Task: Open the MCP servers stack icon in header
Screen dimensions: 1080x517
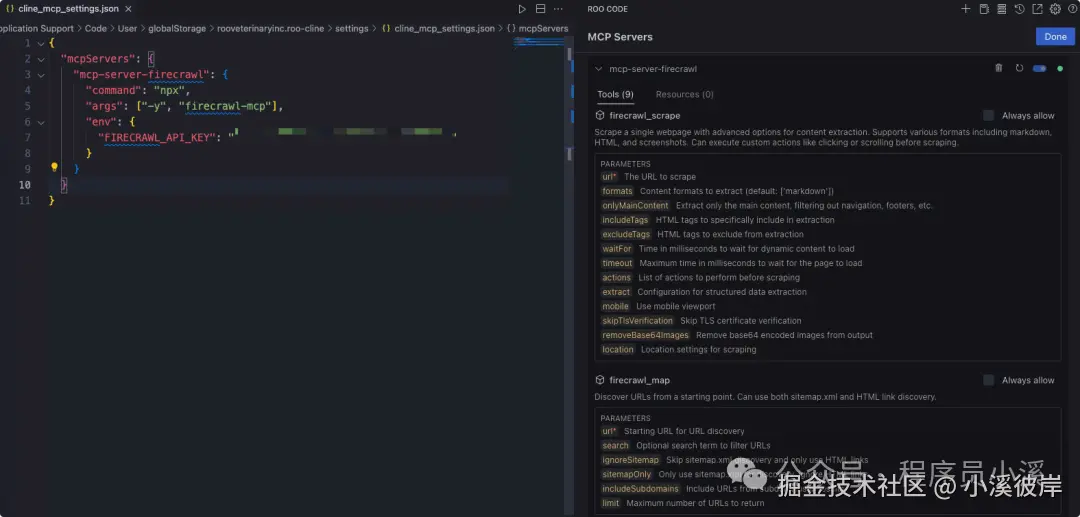Action: (1001, 9)
